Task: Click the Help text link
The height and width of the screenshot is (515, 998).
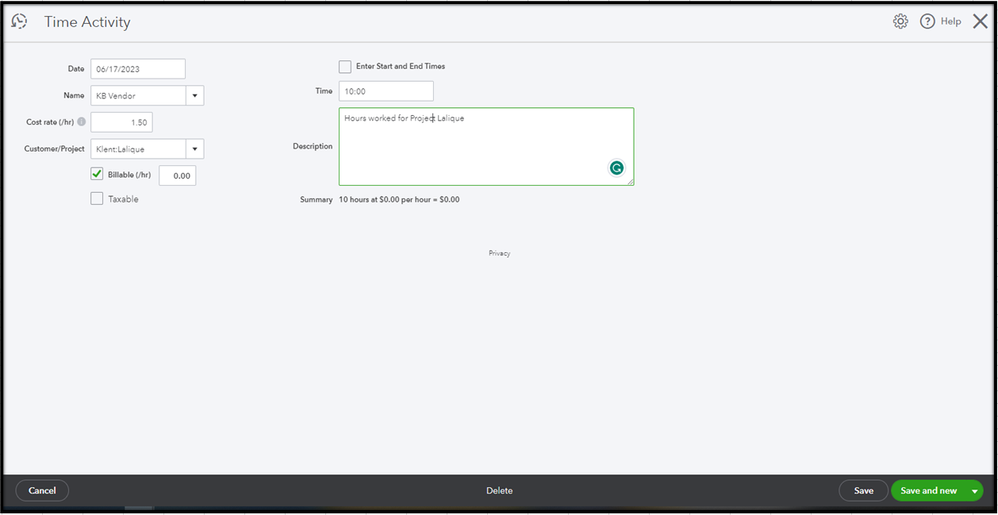Action: coord(951,22)
